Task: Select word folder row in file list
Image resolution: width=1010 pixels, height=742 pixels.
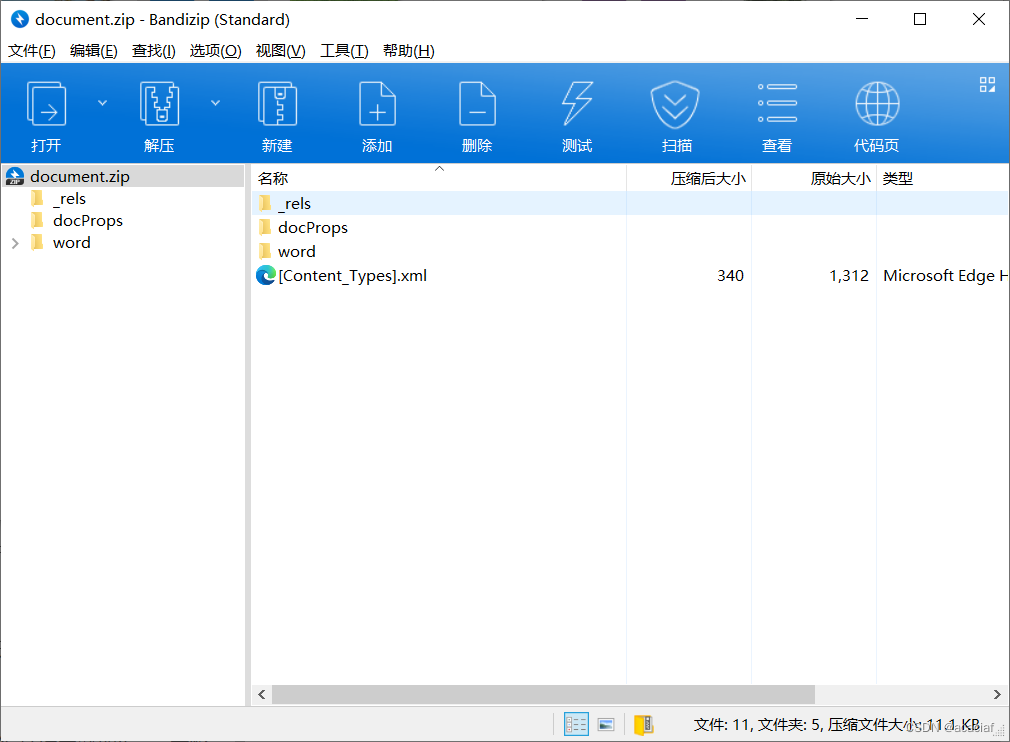Action: pos(629,251)
